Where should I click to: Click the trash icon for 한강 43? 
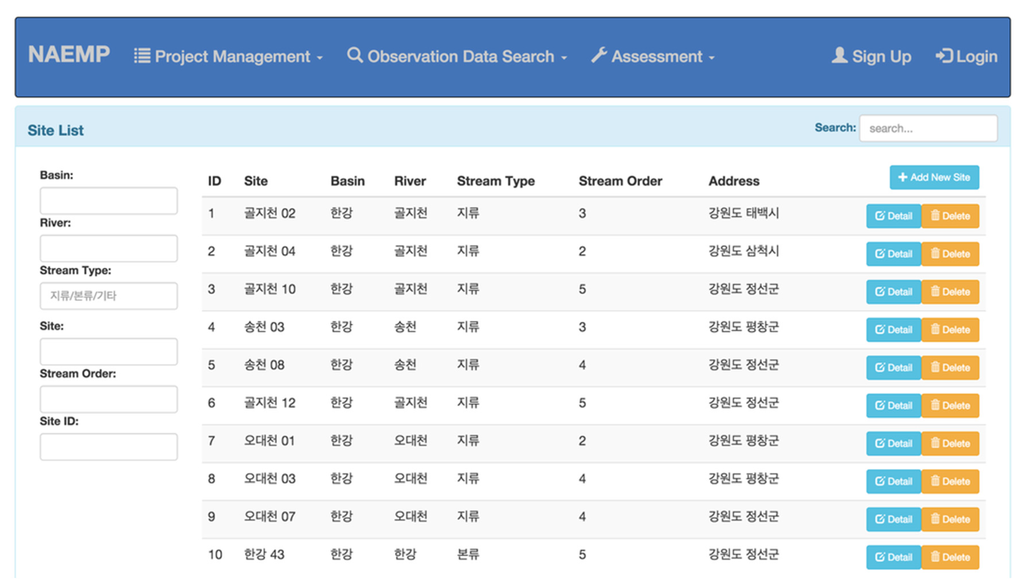936,557
